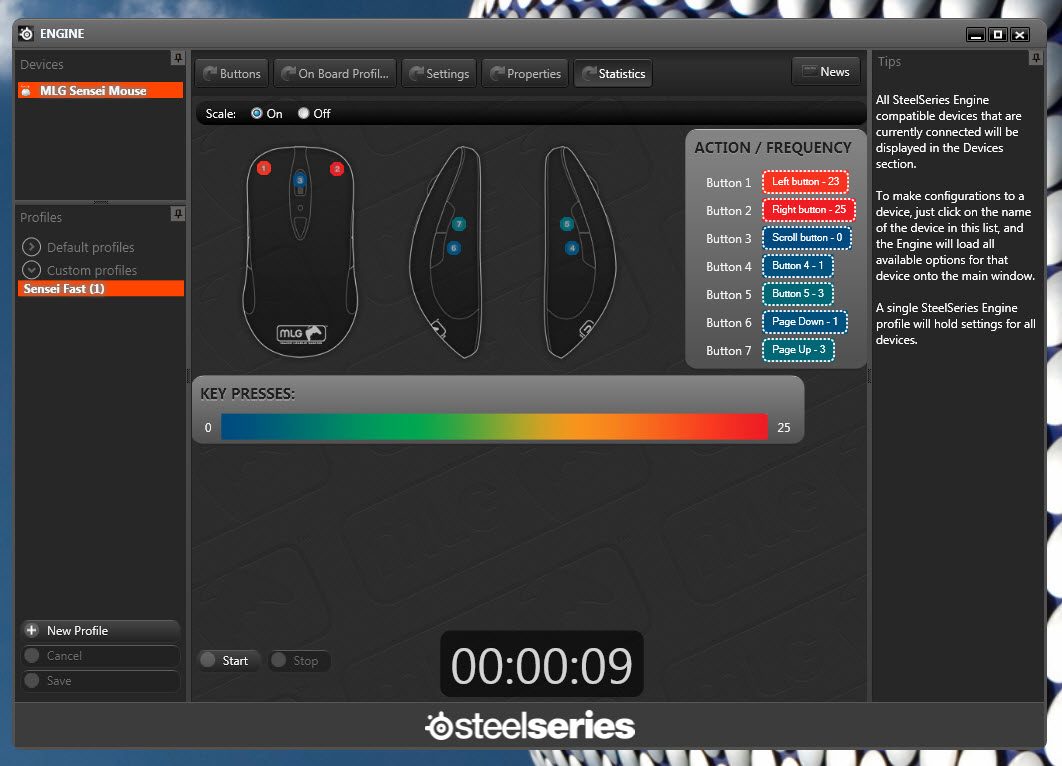Click the plus icon of New Profile
1062x766 pixels.
pos(31,631)
